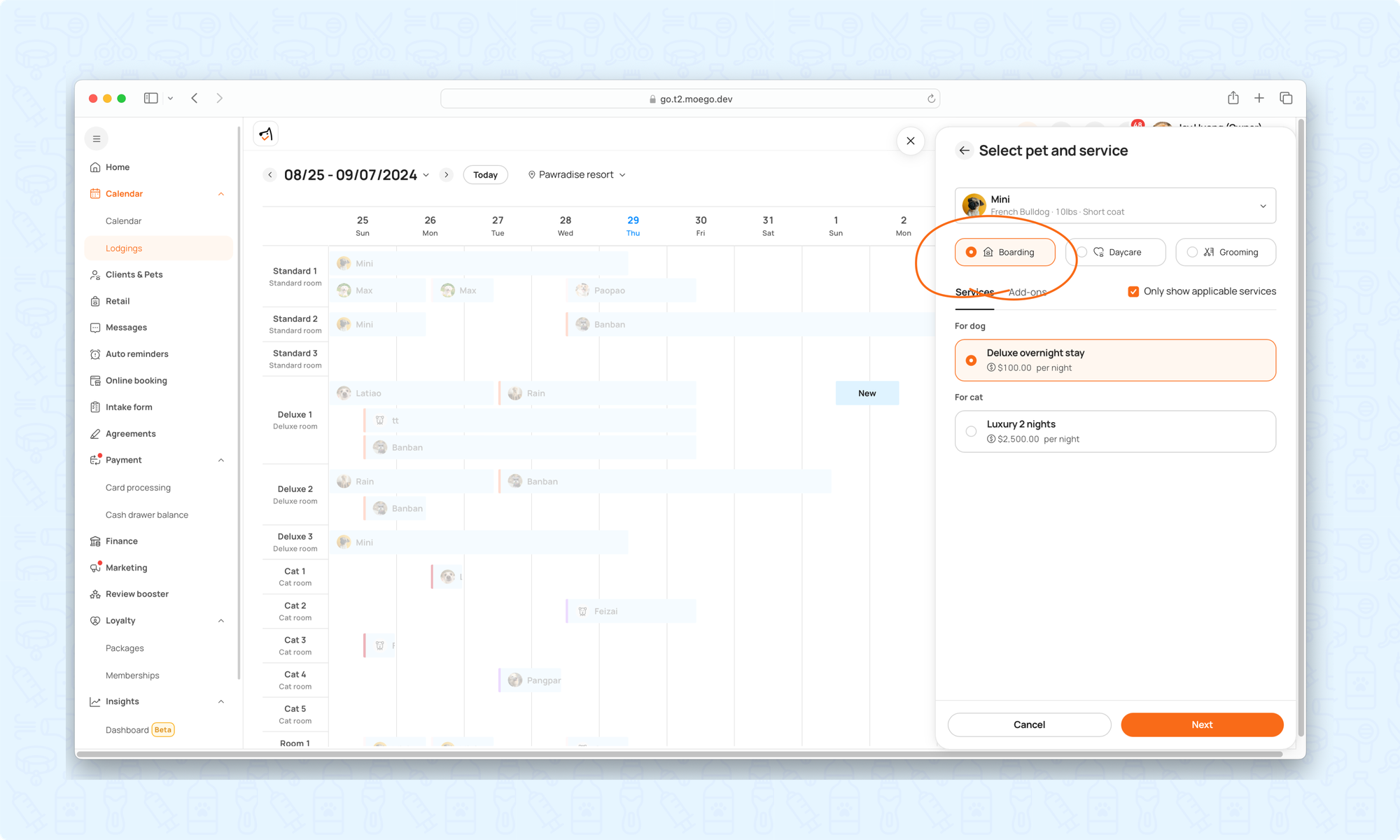Viewport: 1400px width, 840px height.
Task: Click the hamburger menu icon
Action: click(x=97, y=139)
